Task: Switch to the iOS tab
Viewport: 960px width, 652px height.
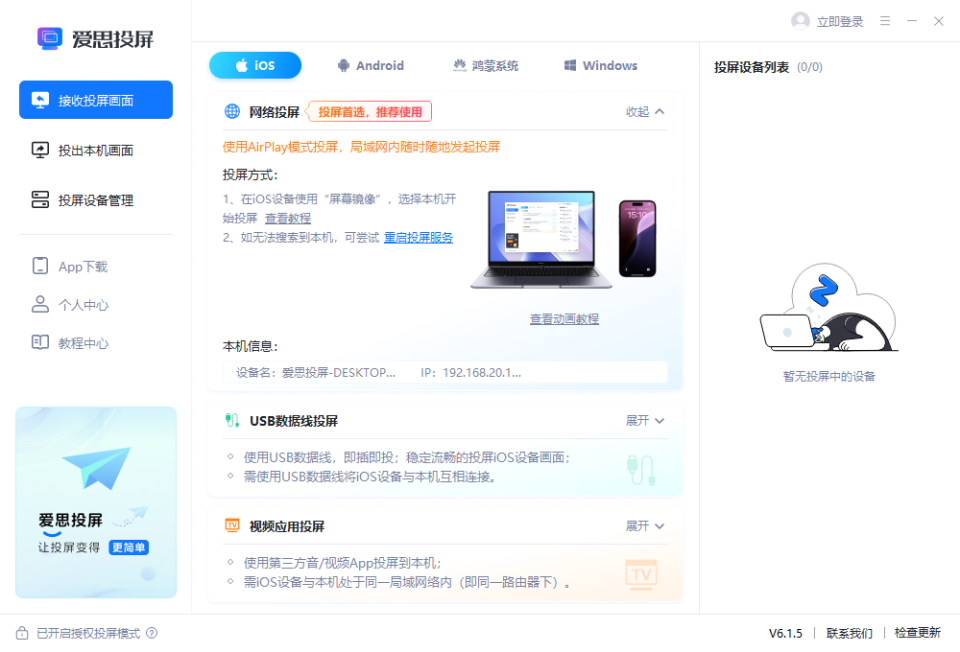Action: pos(255,66)
